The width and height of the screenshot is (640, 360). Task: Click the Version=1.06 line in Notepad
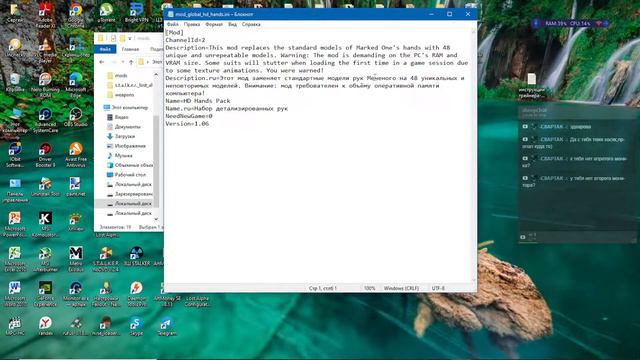187,124
